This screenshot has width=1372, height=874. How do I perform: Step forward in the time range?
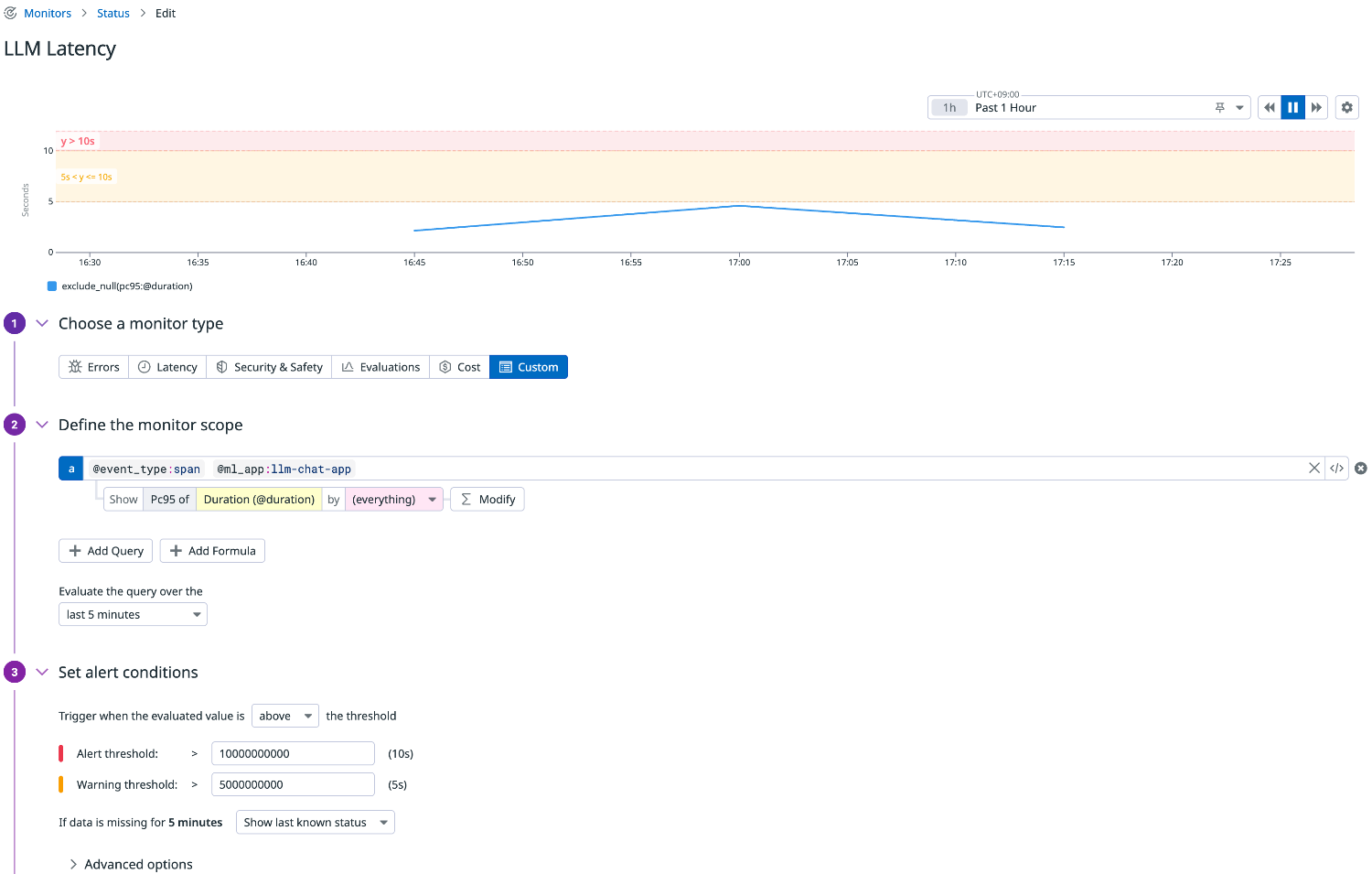[1316, 108]
